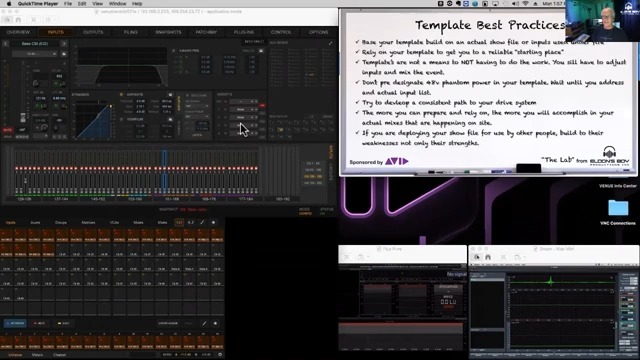Open the Window menu in menu bar
Screen dimensions: 640x360
coord(117,4)
